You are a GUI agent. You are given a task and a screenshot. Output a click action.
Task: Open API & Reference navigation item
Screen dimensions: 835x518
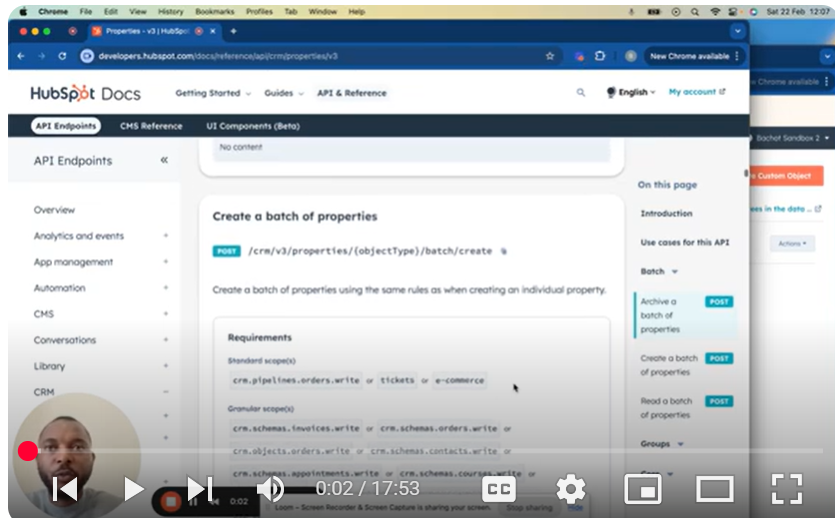point(351,93)
